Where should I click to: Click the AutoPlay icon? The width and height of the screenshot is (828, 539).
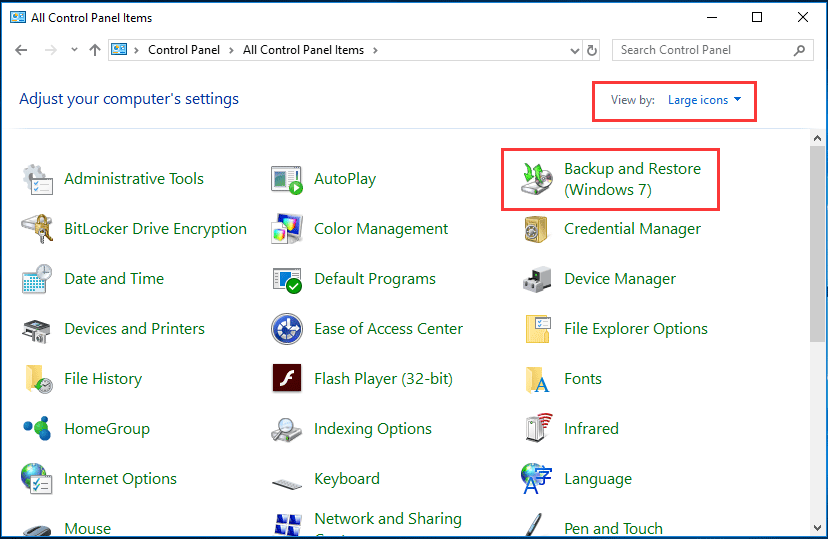pos(287,179)
